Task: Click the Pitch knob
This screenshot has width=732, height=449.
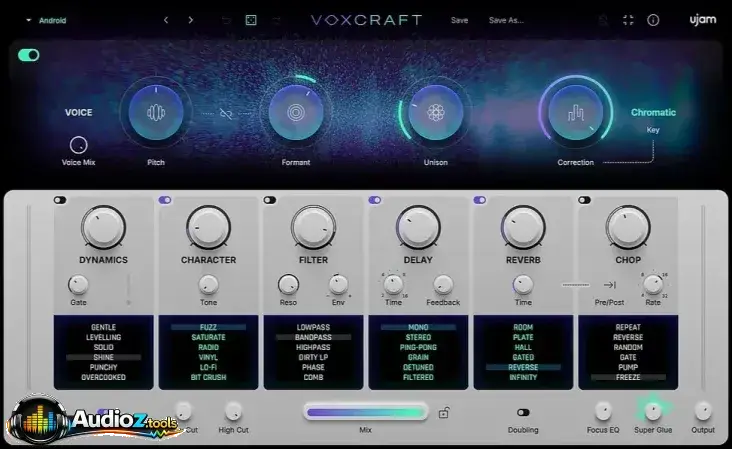Action: pyautogui.click(x=156, y=112)
